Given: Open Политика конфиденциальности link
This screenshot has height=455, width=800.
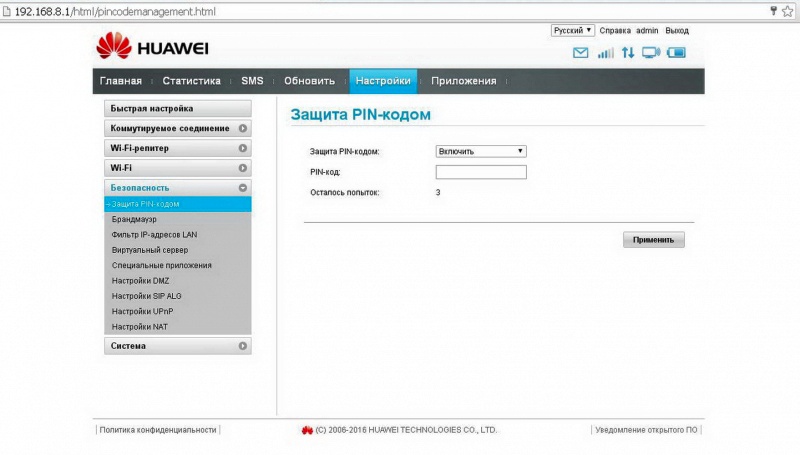Looking at the screenshot, I should (x=158, y=430).
